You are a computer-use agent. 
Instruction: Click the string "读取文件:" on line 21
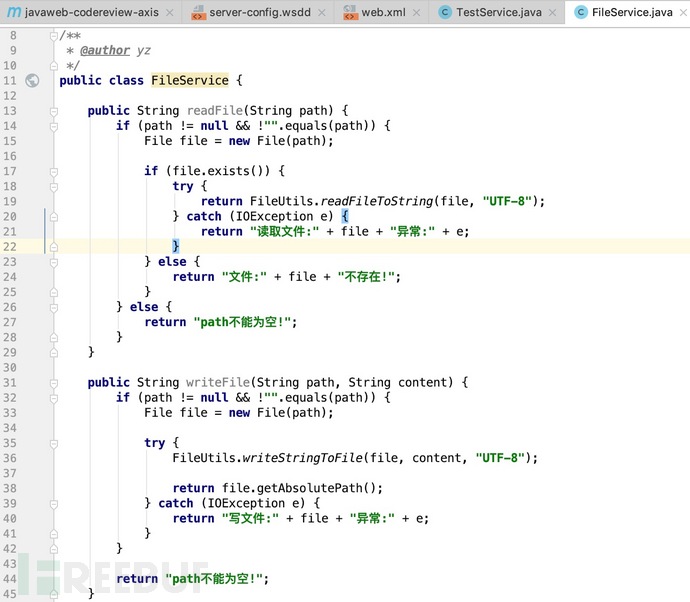284,231
